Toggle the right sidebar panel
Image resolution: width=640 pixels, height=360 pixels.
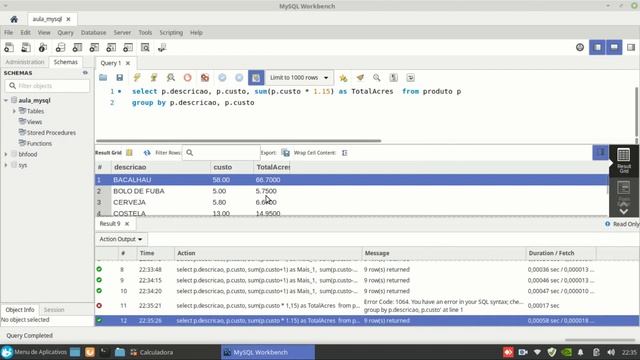(631, 47)
